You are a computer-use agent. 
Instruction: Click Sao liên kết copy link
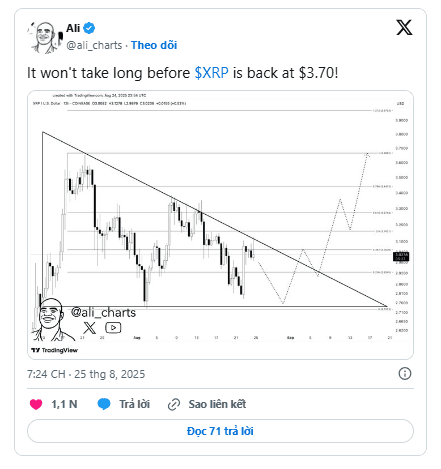[217, 404]
